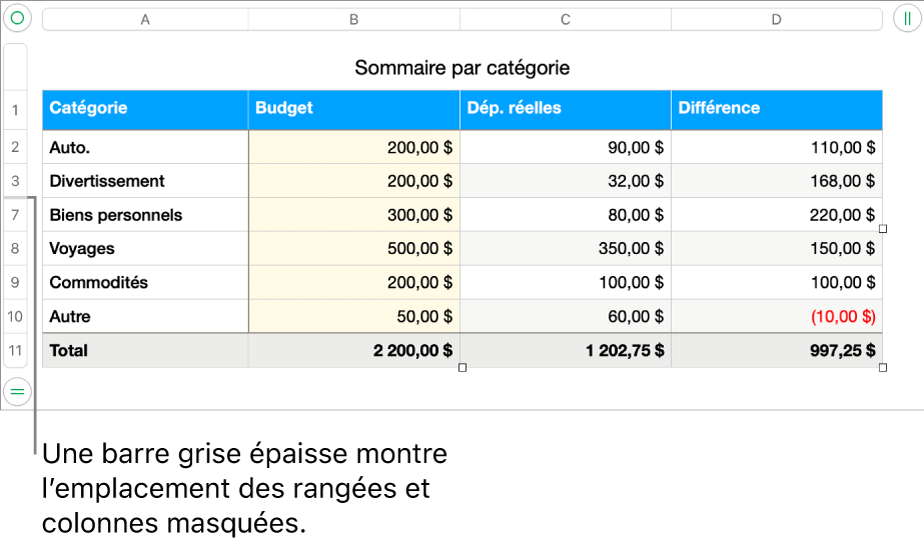Select row 7 header

point(16,215)
